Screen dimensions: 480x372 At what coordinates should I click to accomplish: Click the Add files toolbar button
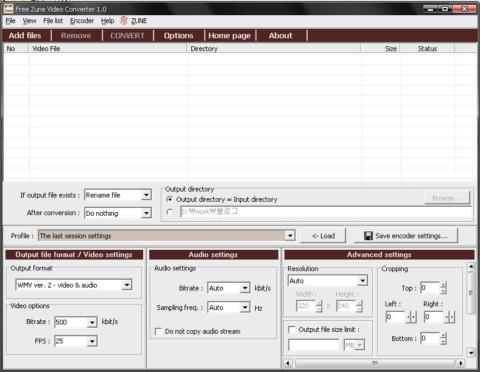click(x=25, y=36)
